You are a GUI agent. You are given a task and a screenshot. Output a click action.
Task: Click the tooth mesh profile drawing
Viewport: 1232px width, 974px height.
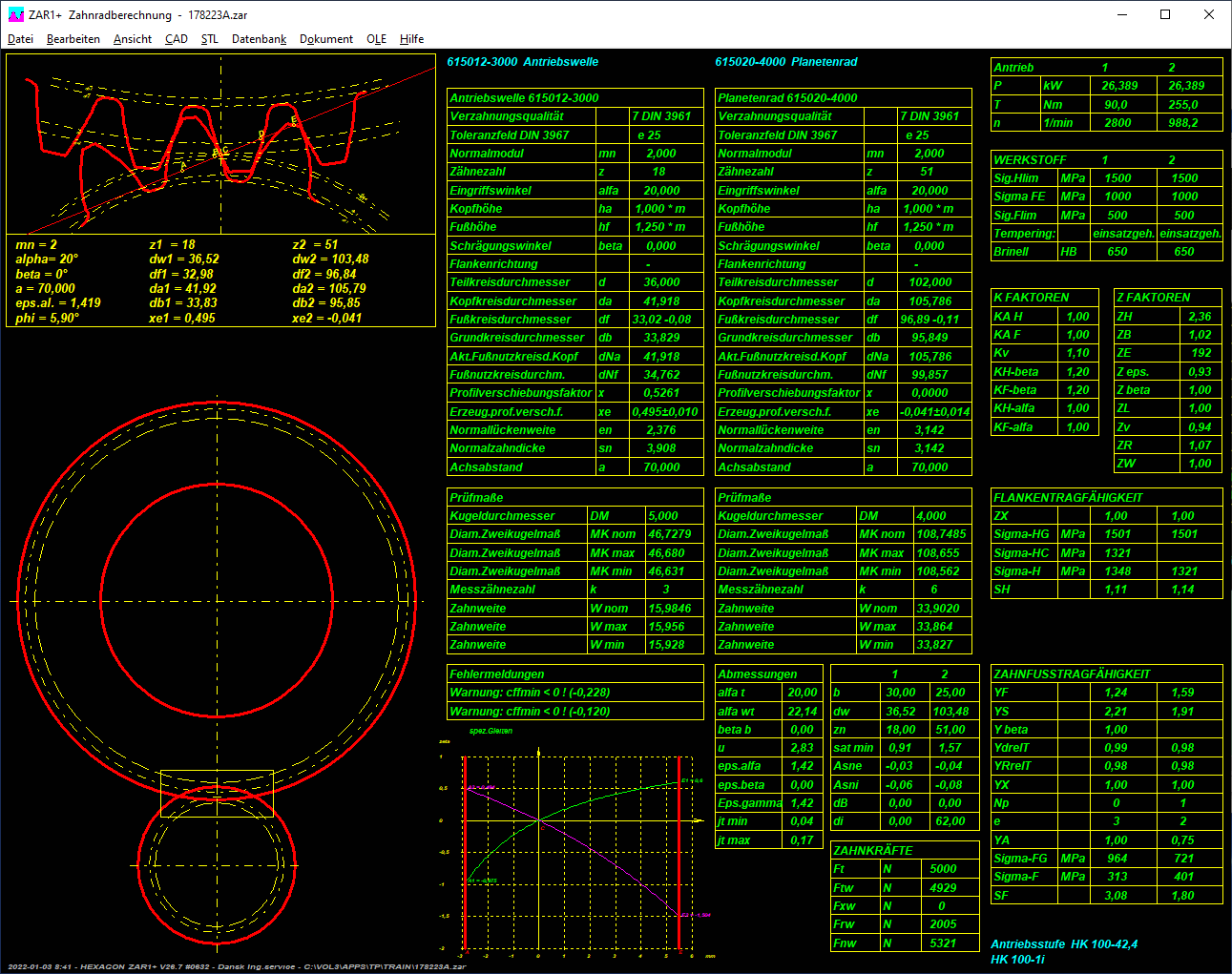coord(220,143)
